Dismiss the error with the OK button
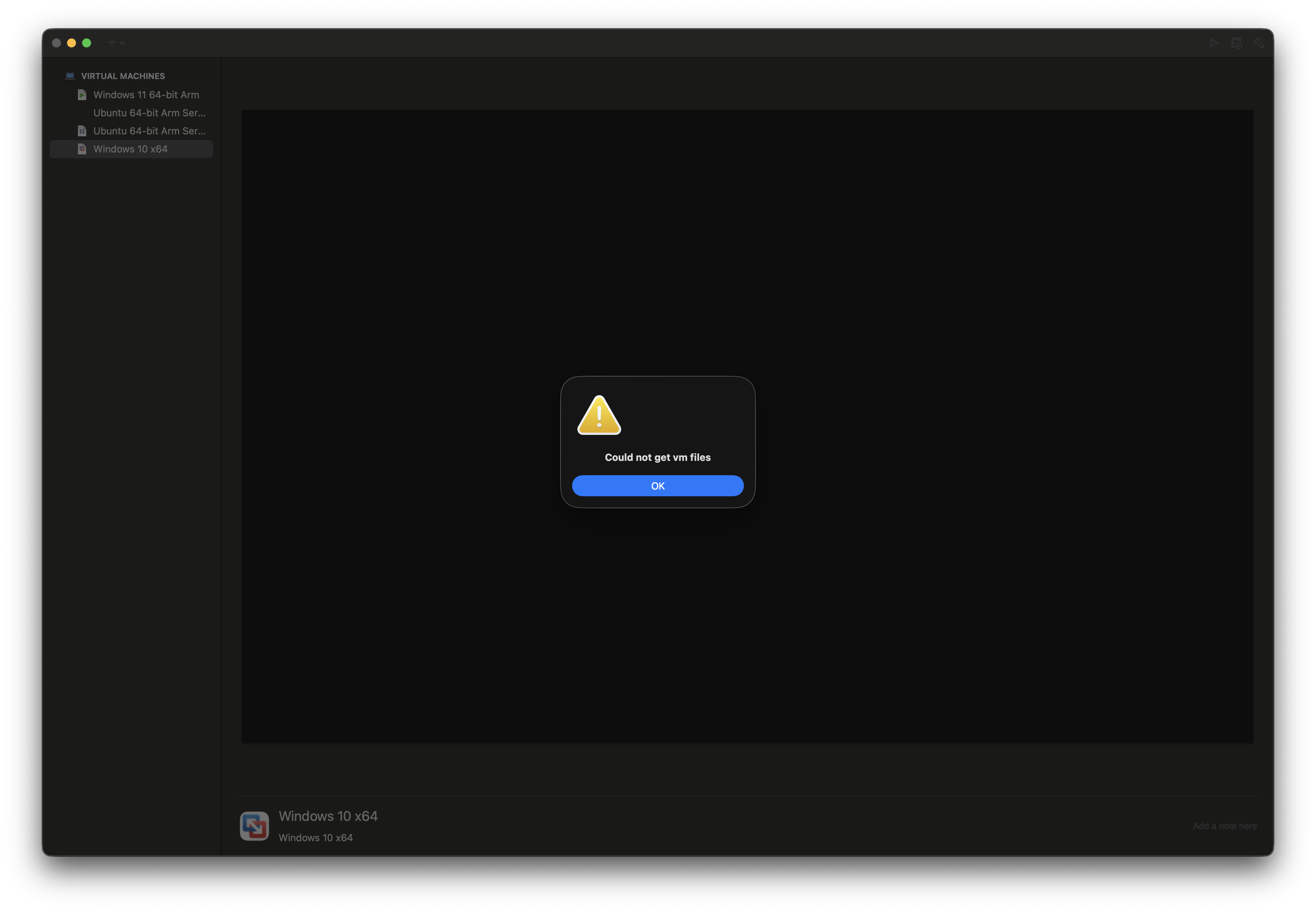Viewport: 1316px width, 912px height. click(x=657, y=486)
